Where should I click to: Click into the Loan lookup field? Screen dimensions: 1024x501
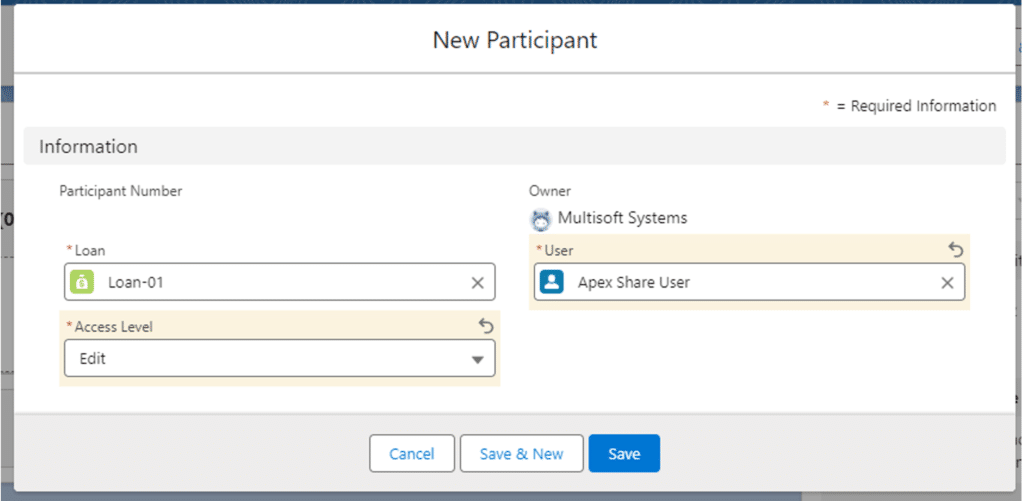pyautogui.click(x=280, y=282)
